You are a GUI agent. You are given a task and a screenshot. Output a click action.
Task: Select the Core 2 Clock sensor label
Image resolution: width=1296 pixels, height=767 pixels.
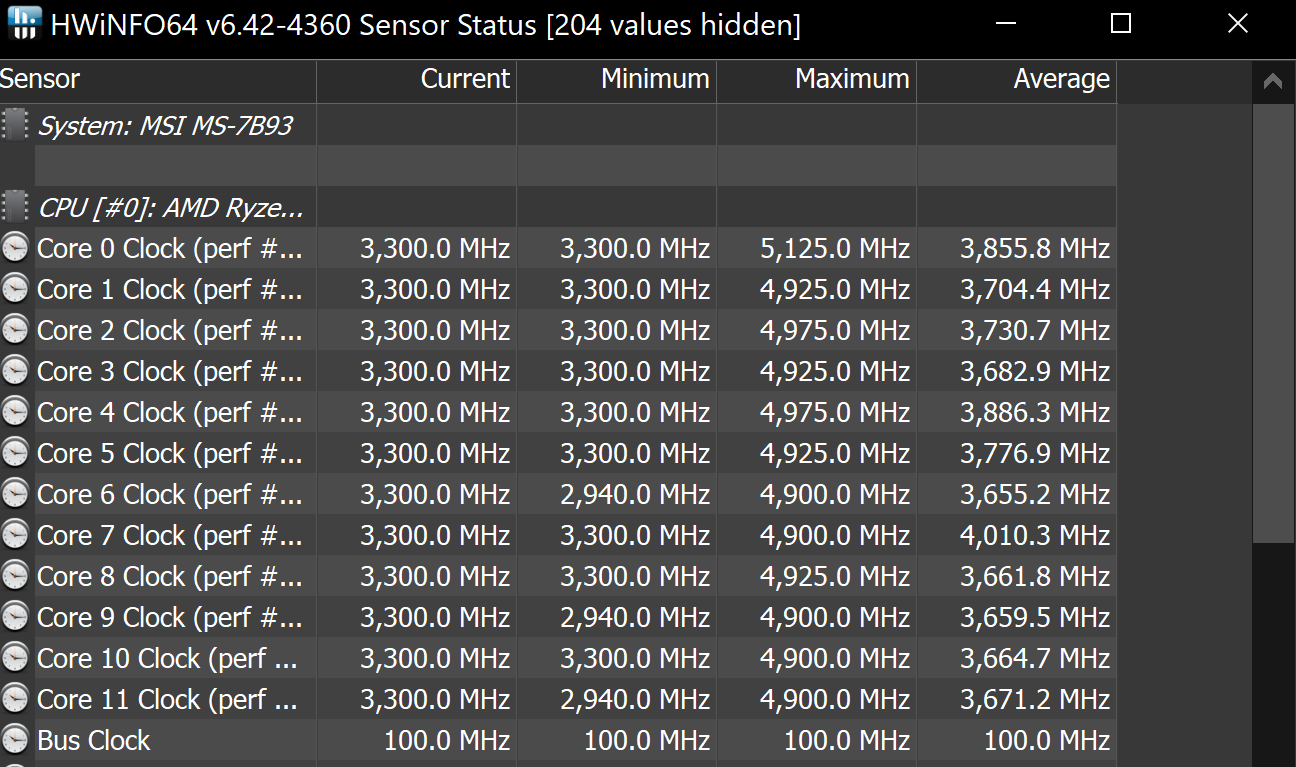coord(169,330)
